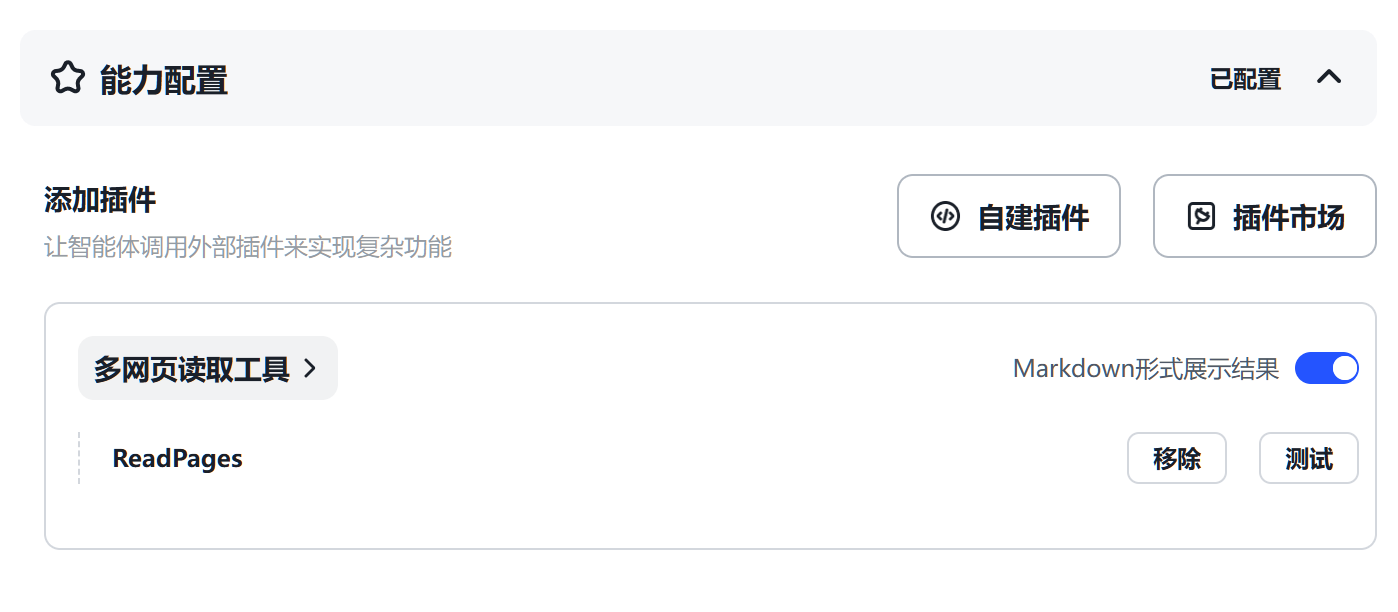Image resolution: width=1398 pixels, height=612 pixels.
Task: Open the 多网页读取工具 plugin name
Action: click(x=192, y=369)
